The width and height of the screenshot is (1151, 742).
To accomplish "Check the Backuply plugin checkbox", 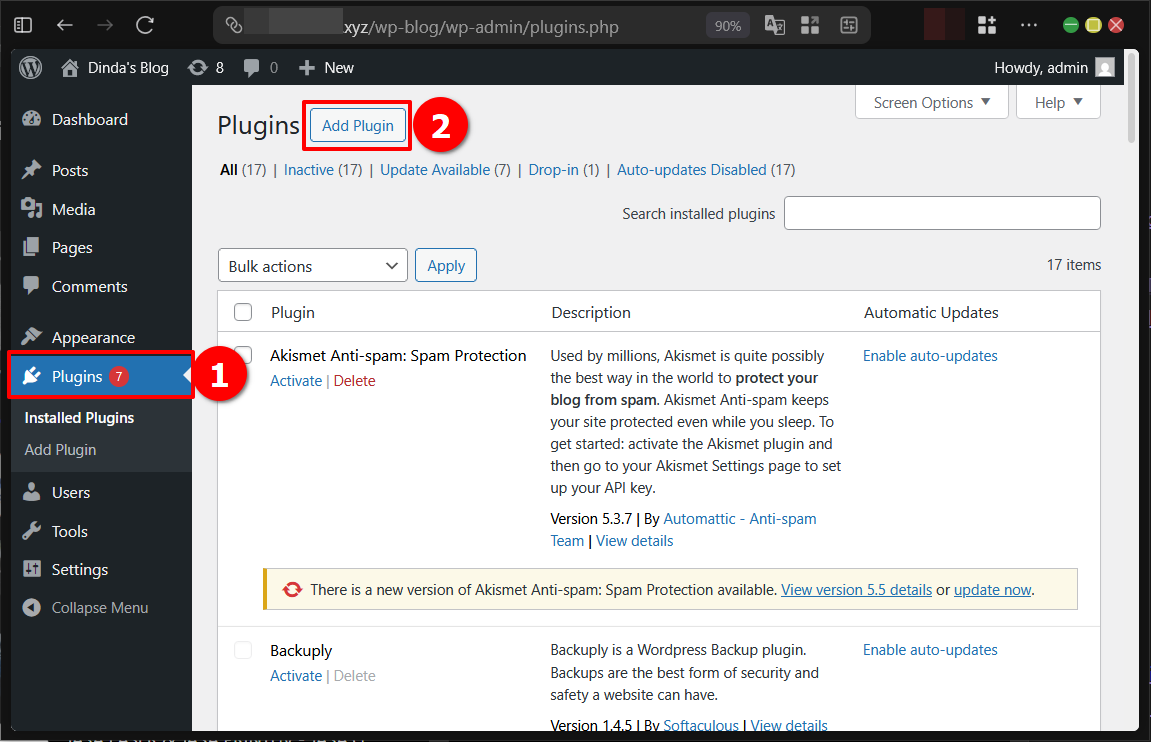I will click(x=243, y=650).
